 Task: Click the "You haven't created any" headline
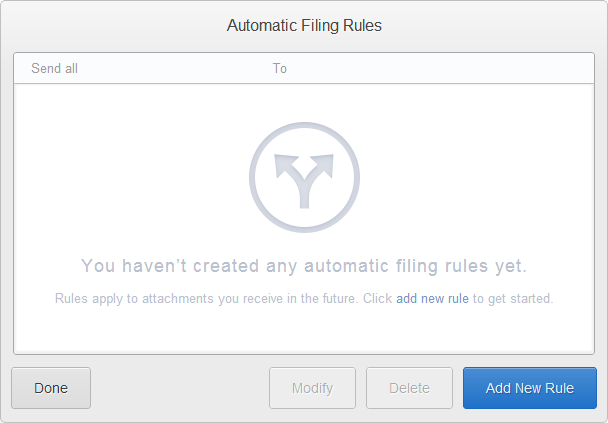click(304, 266)
